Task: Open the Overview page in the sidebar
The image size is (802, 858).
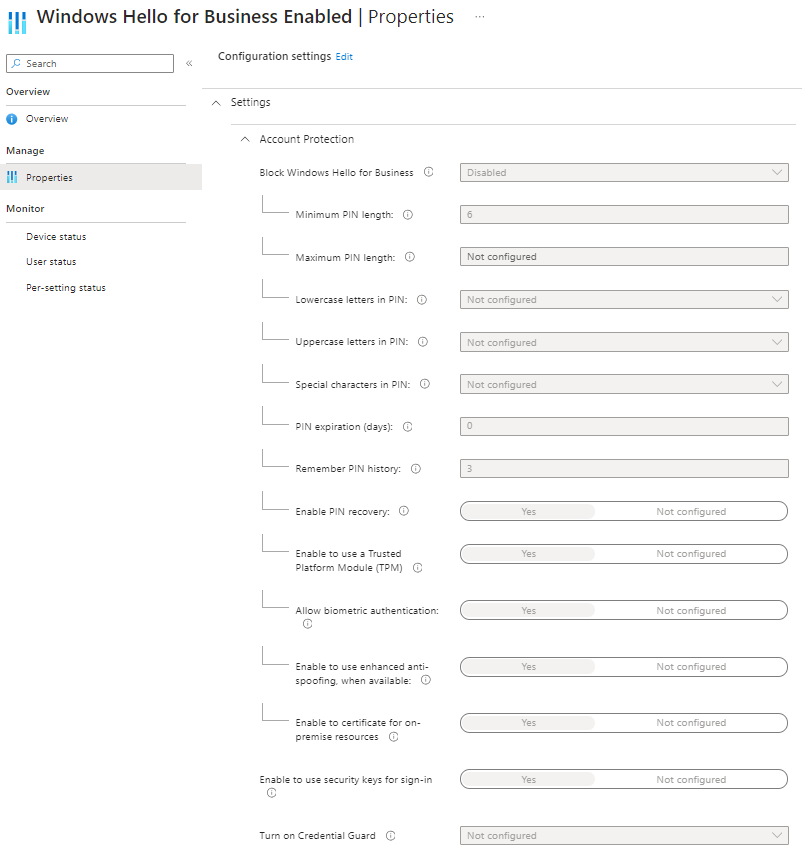Action: [47, 119]
